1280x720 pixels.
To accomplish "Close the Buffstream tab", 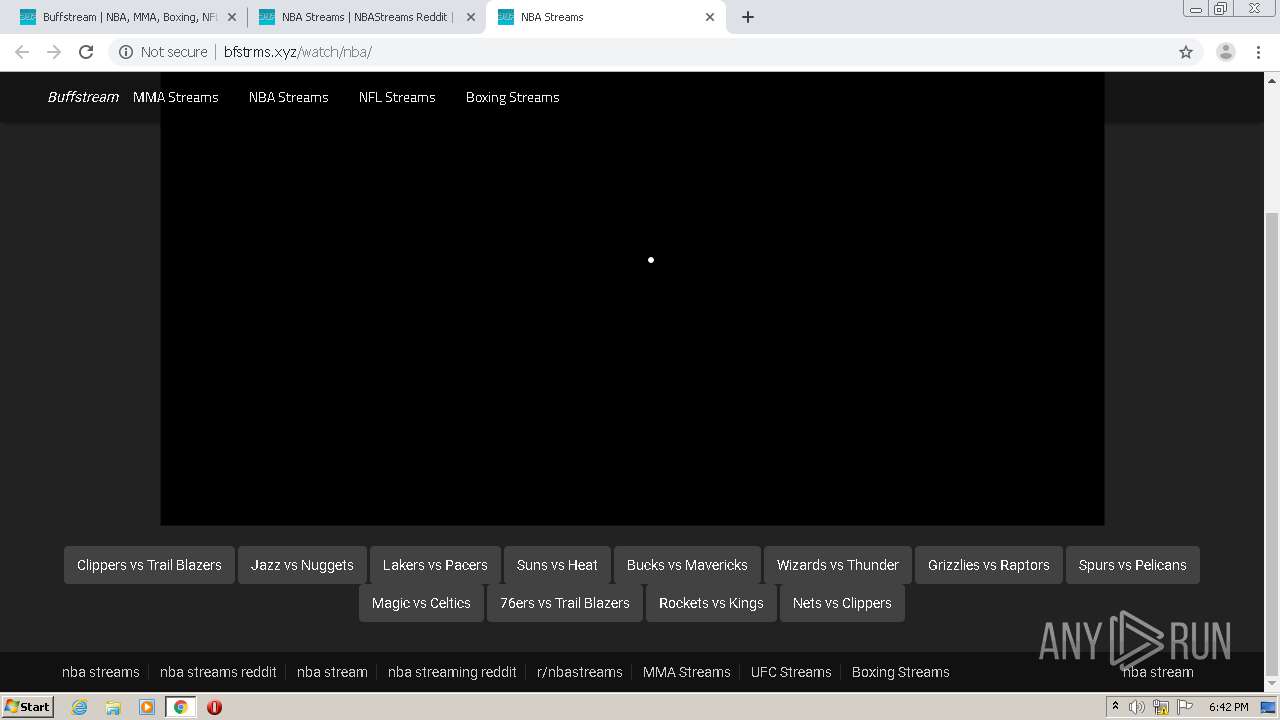I will [231, 17].
